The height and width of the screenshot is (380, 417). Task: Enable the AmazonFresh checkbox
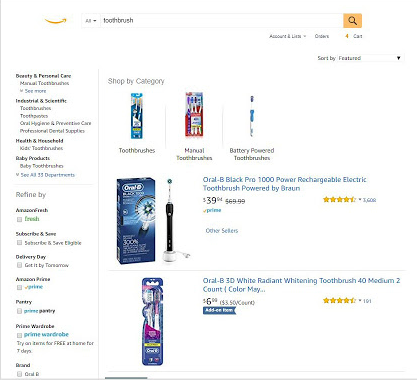pos(19,219)
